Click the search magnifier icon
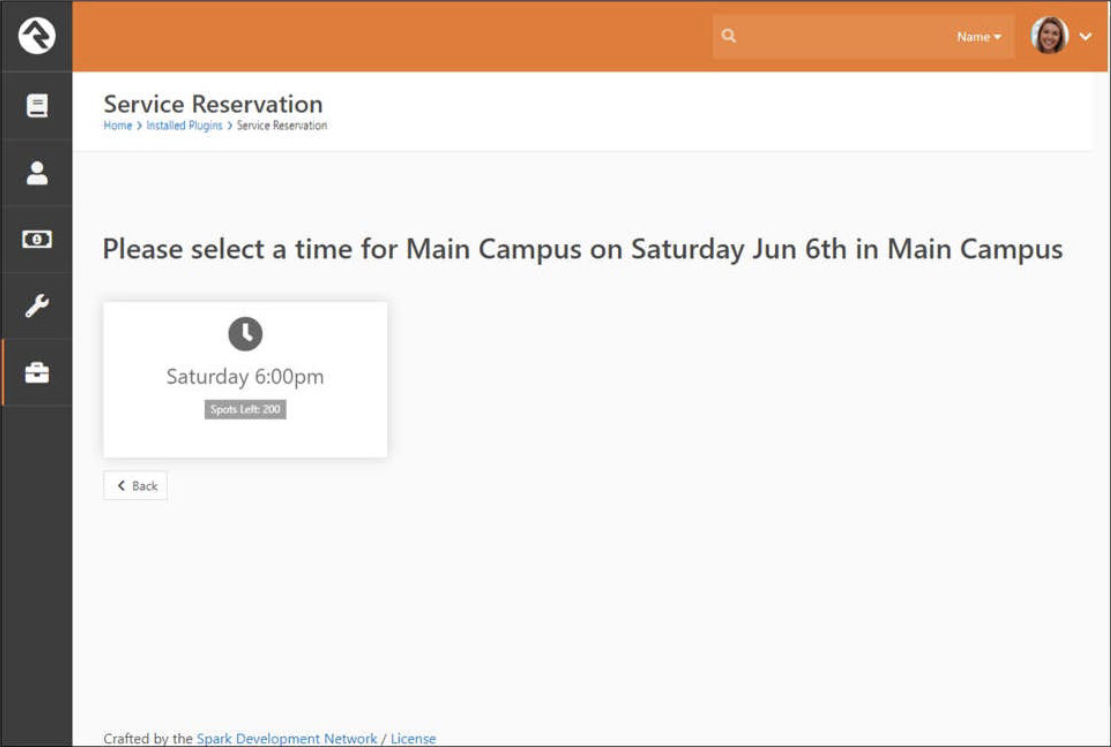The width and height of the screenshot is (1111, 747). coord(729,36)
